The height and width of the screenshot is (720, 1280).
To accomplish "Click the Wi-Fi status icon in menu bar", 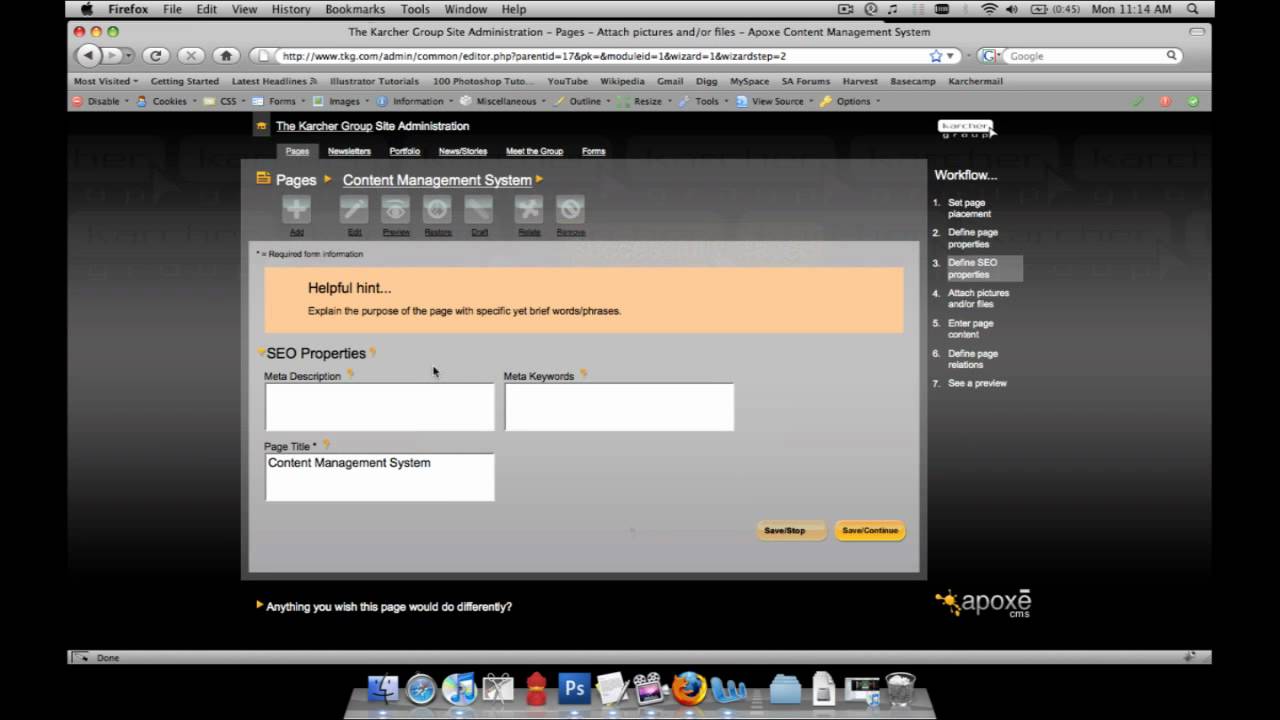I will (x=989, y=9).
